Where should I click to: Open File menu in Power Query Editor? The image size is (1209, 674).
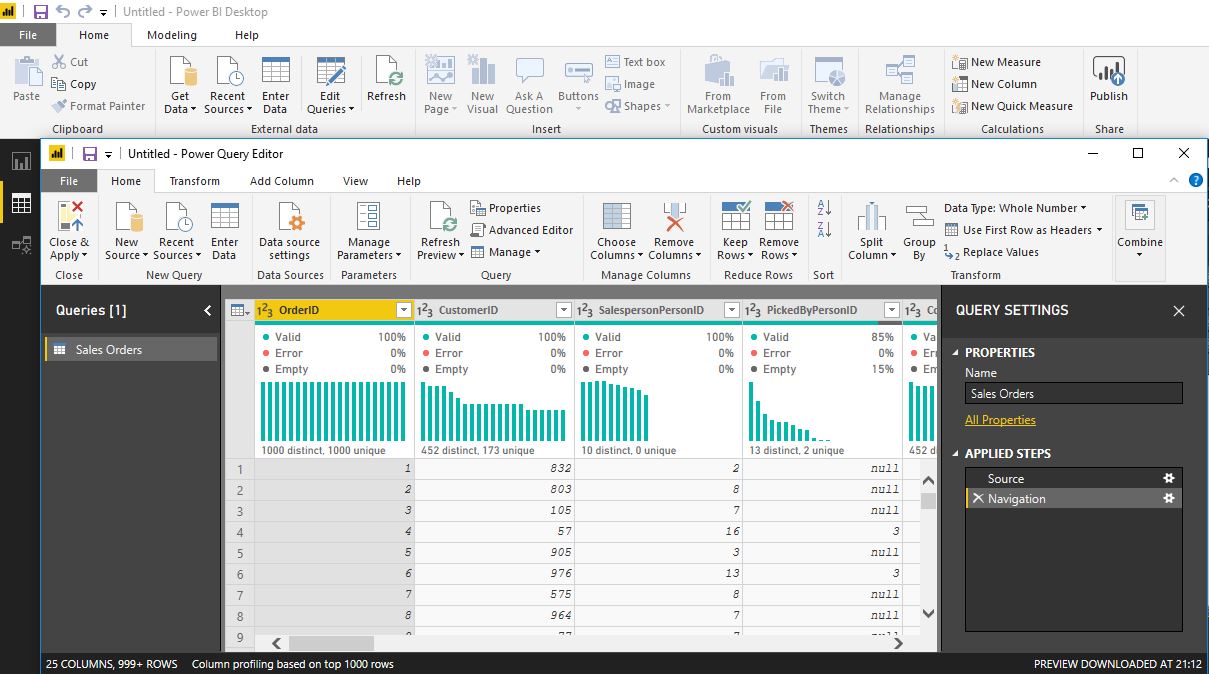click(x=68, y=181)
